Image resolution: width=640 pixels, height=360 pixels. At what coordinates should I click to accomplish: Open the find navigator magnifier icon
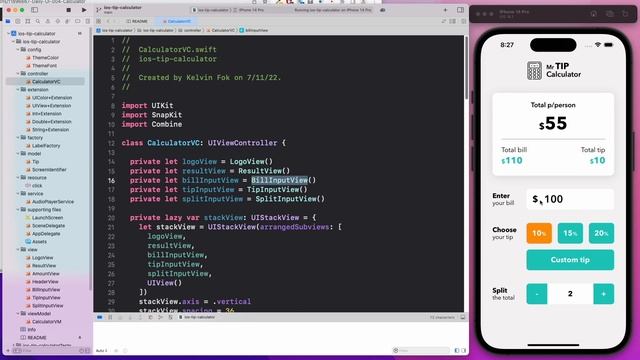click(x=38, y=21)
